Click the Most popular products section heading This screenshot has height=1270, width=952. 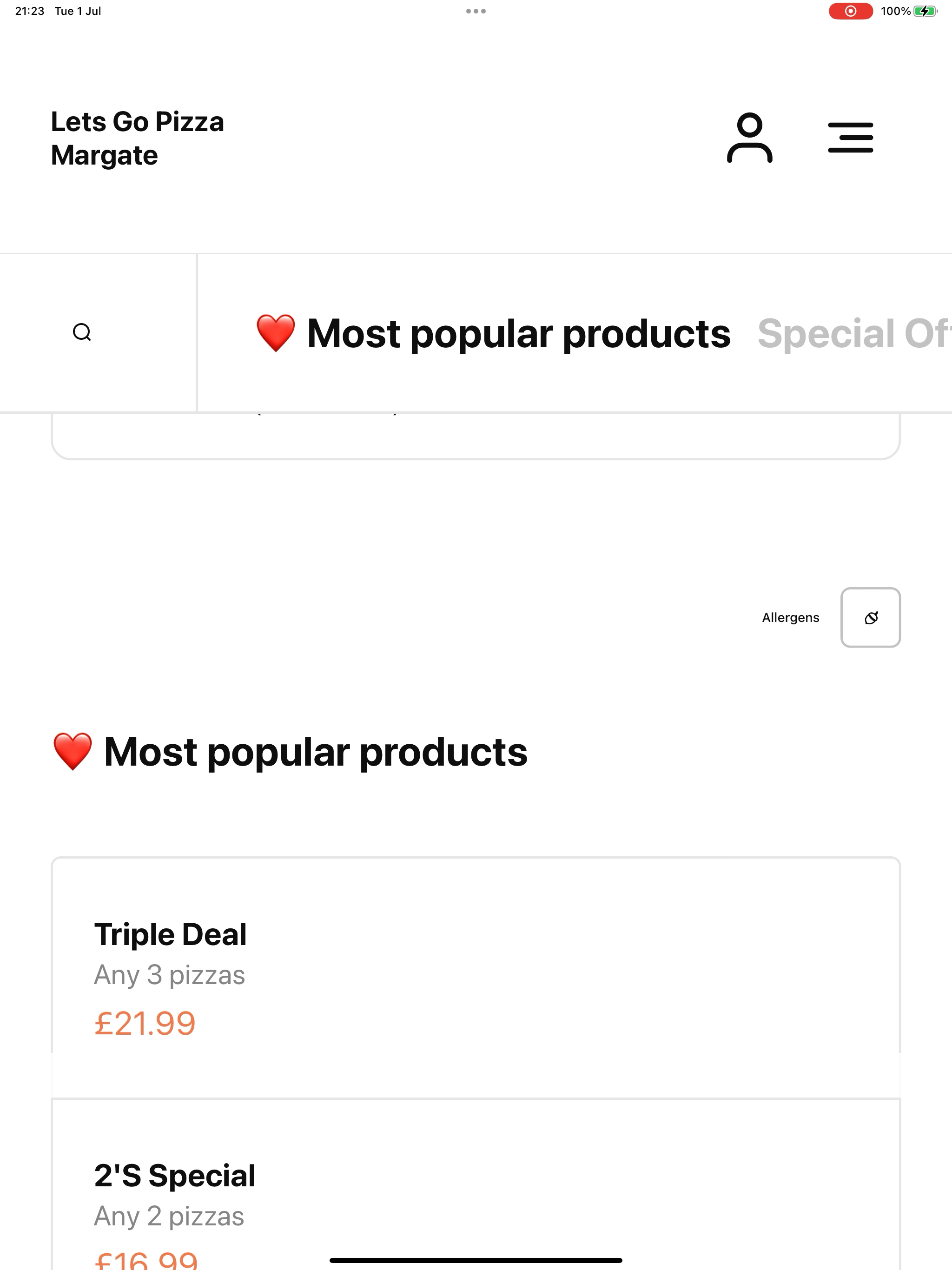(x=290, y=752)
